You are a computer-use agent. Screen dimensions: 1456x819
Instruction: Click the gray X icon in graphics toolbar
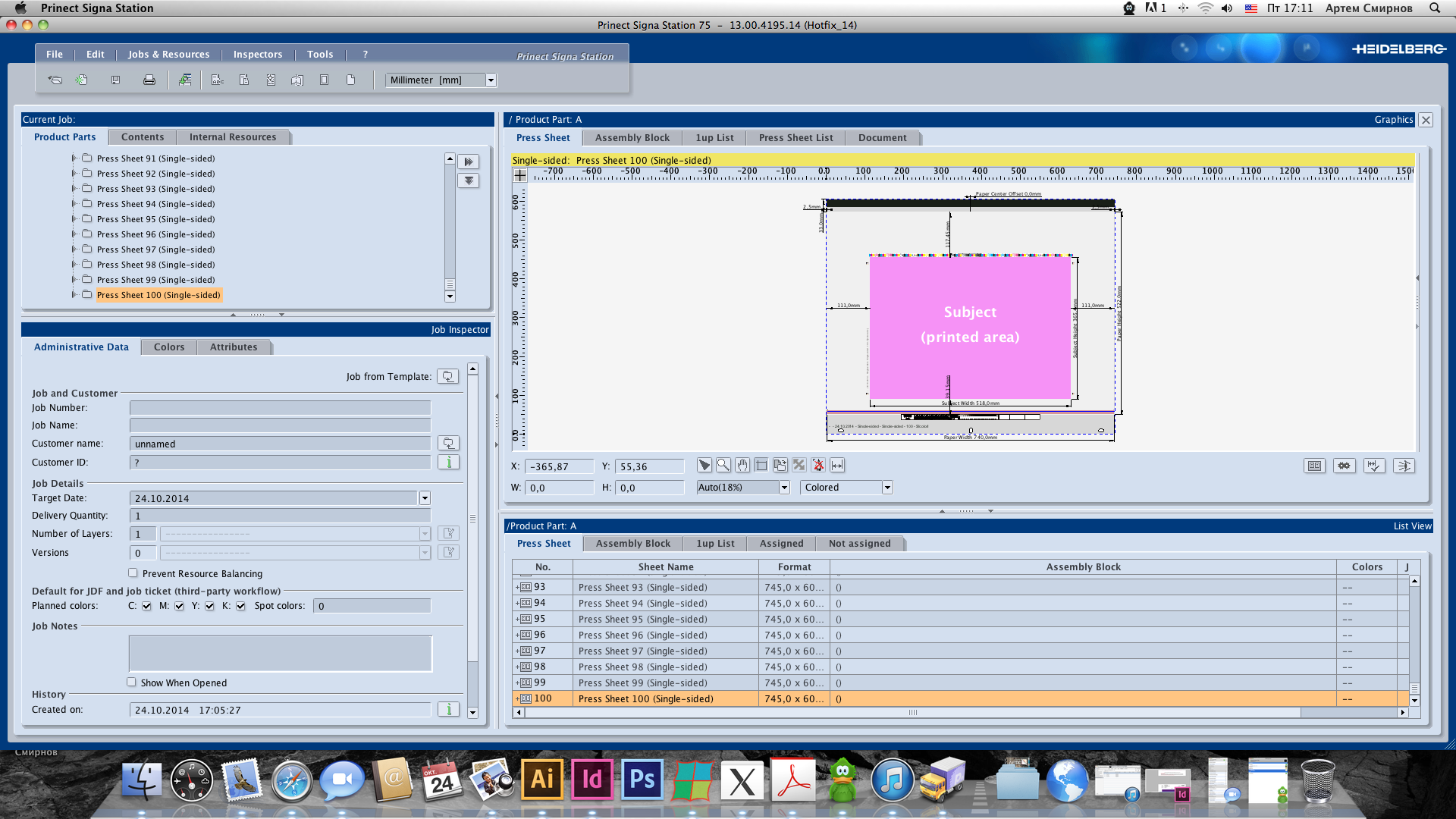click(799, 465)
